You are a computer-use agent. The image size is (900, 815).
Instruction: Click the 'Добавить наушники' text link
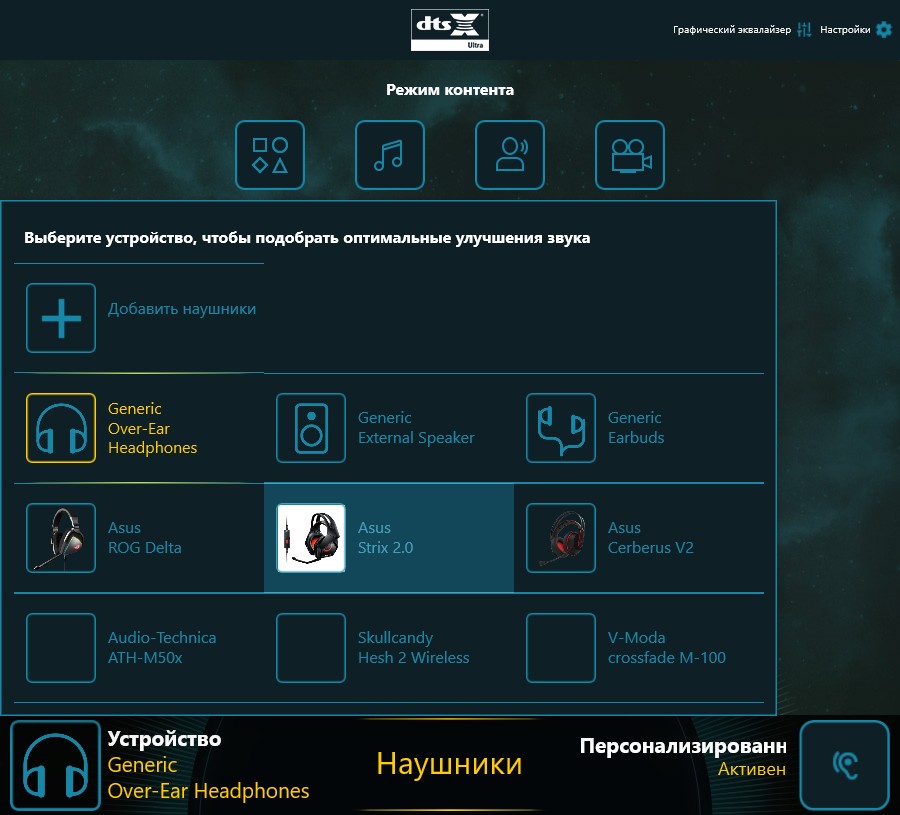pyautogui.click(x=182, y=309)
